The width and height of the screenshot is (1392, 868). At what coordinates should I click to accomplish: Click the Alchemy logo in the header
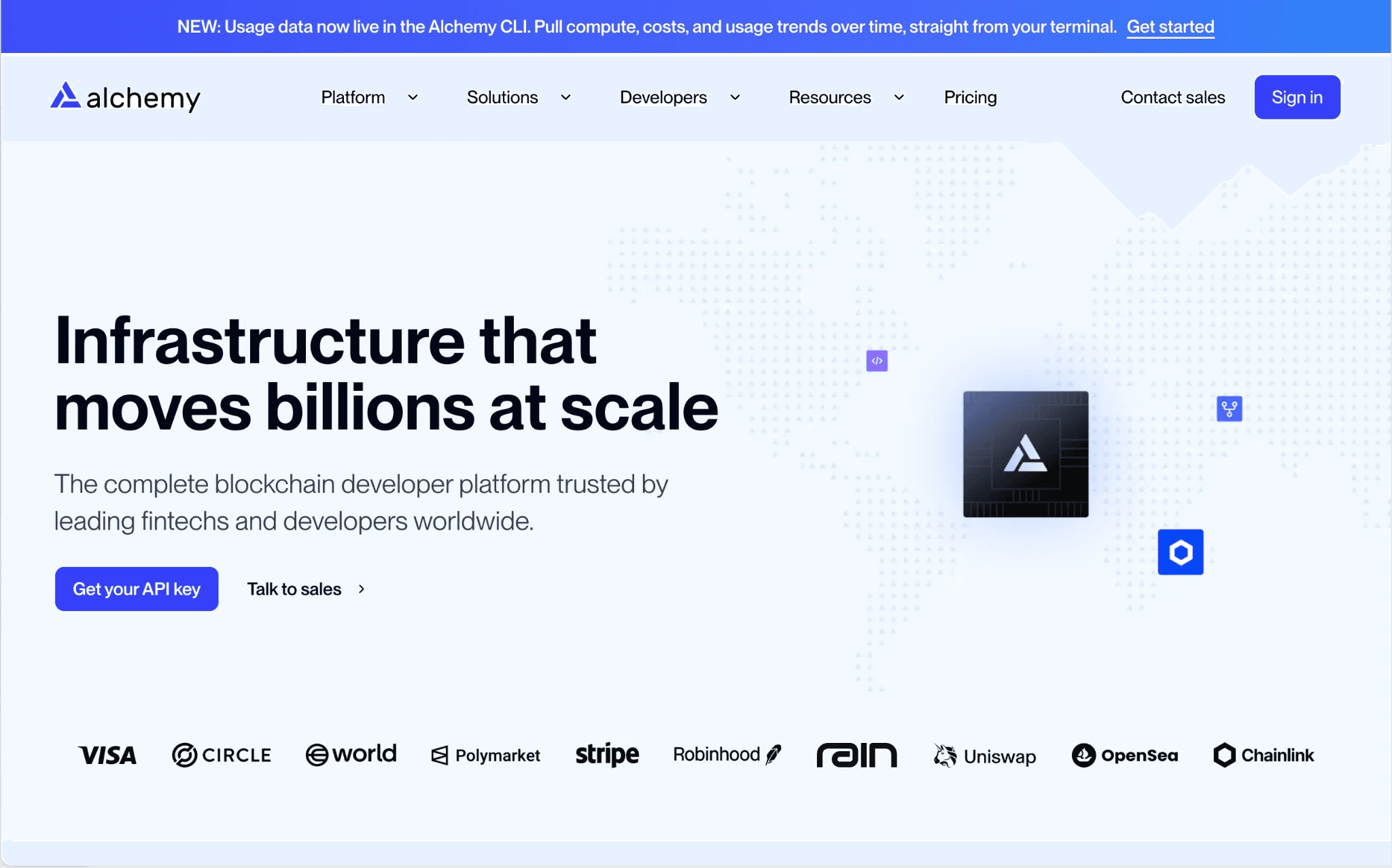tap(125, 97)
